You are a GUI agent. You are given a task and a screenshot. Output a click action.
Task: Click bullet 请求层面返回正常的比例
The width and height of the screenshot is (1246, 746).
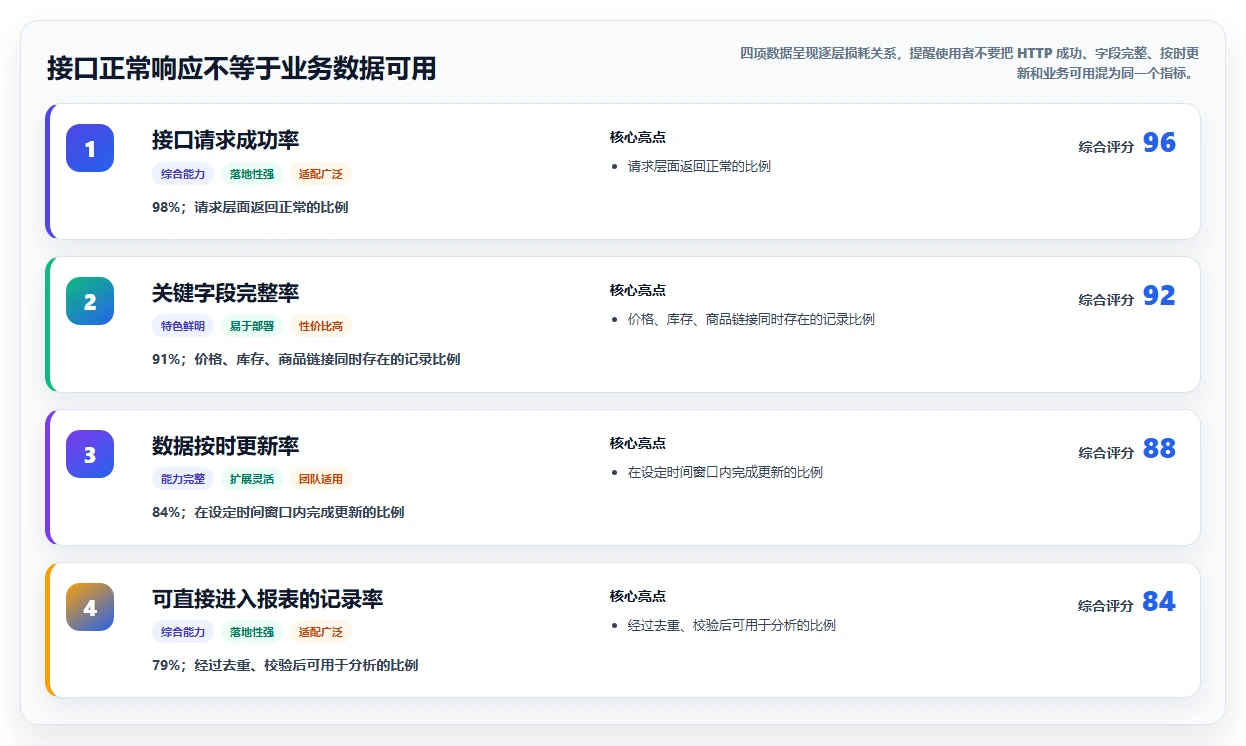point(699,166)
